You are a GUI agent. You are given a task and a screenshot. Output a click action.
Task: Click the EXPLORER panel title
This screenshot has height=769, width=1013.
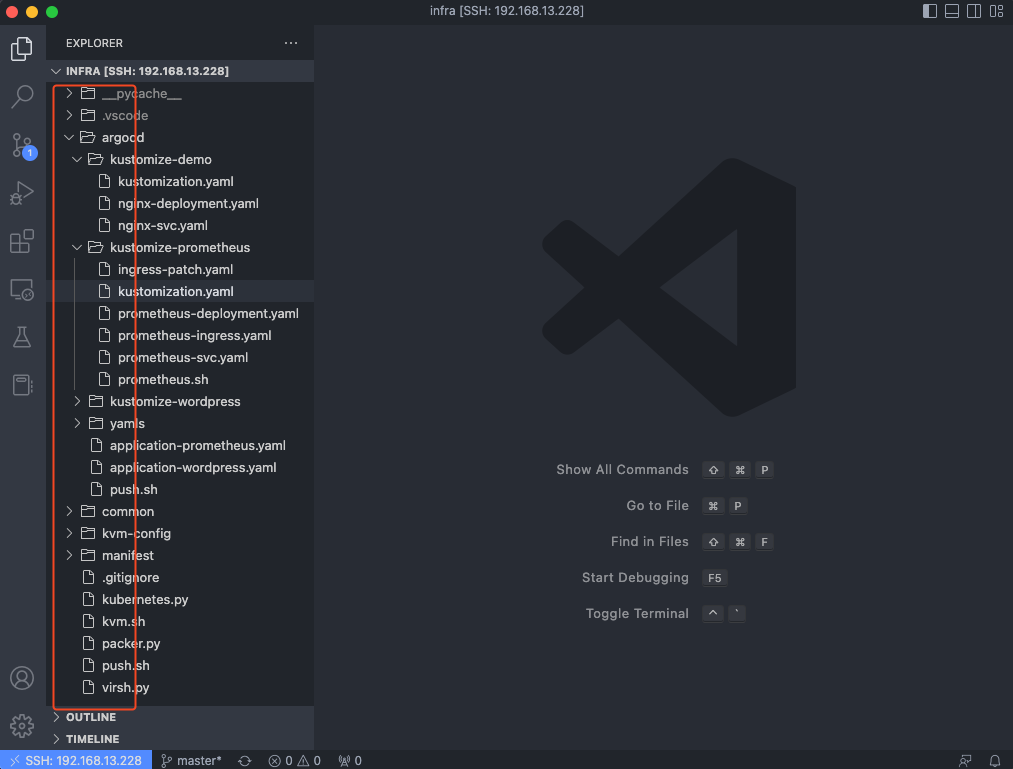click(x=94, y=43)
